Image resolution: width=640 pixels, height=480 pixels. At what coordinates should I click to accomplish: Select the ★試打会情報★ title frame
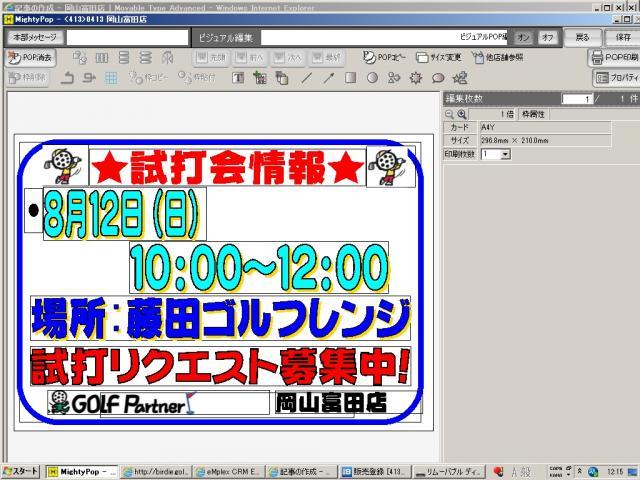(x=227, y=168)
